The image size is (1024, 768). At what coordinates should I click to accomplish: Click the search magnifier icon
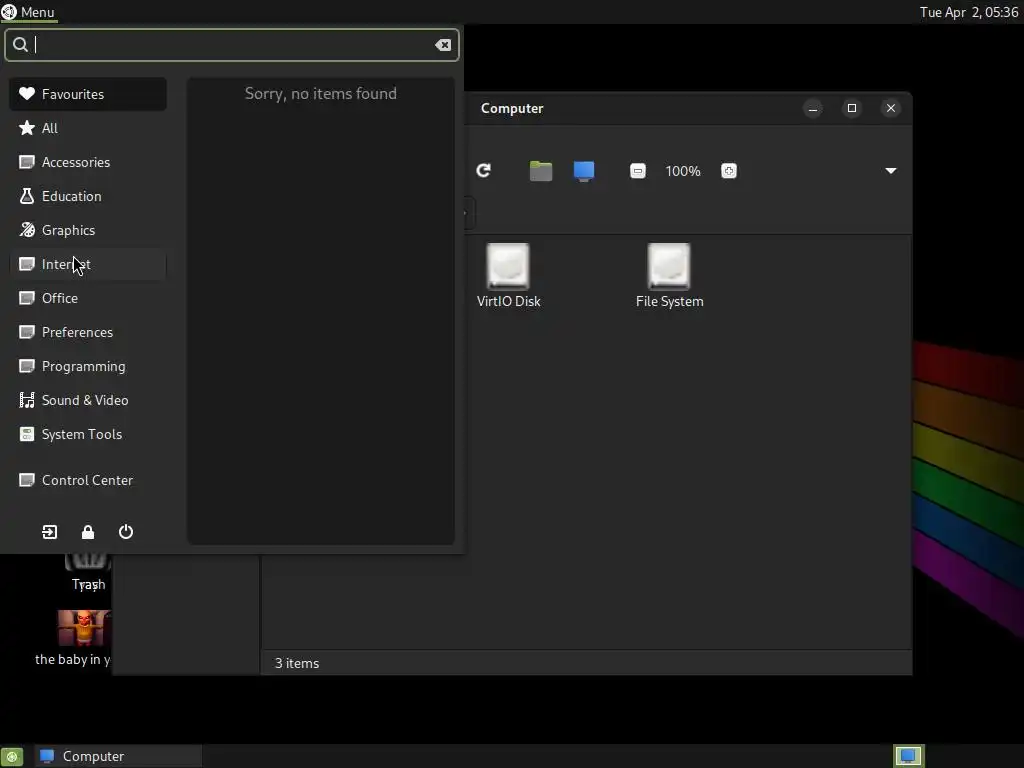20,44
